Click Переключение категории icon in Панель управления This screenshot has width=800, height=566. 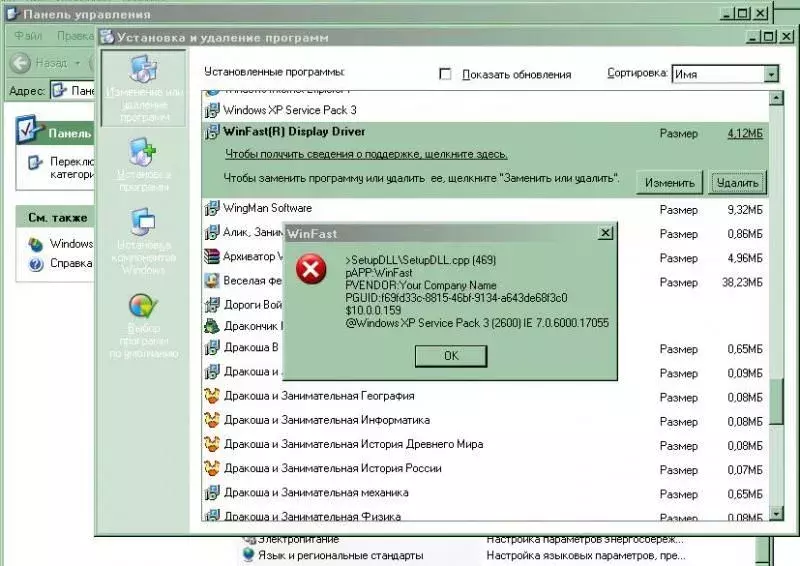pyautogui.click(x=35, y=162)
